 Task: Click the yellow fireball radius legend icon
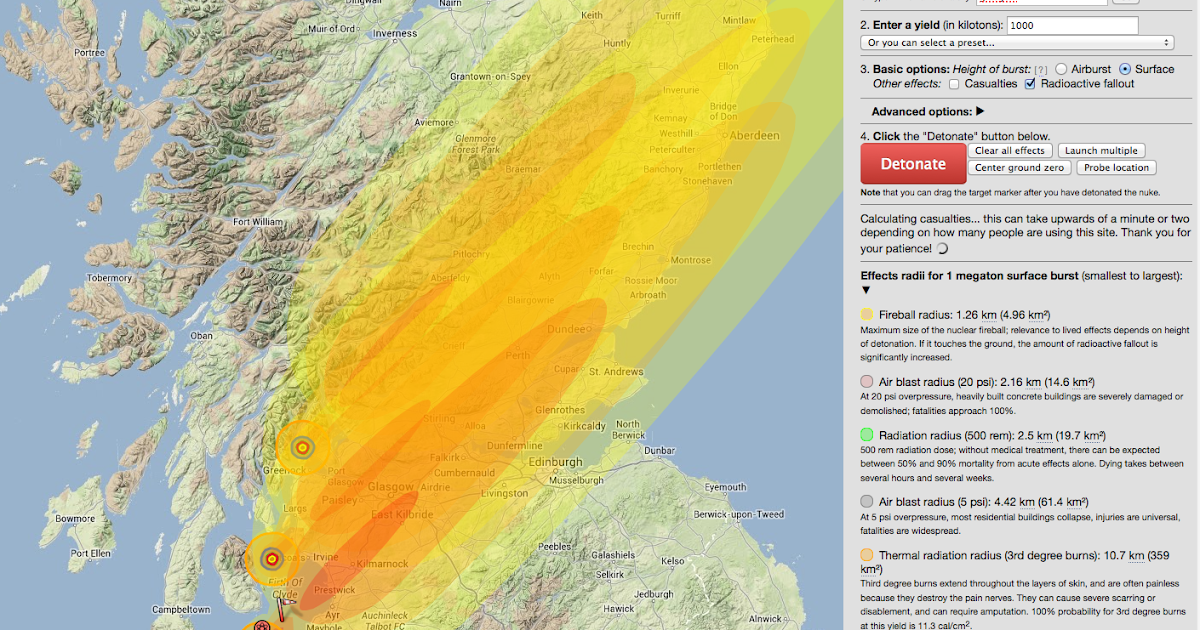click(866, 313)
